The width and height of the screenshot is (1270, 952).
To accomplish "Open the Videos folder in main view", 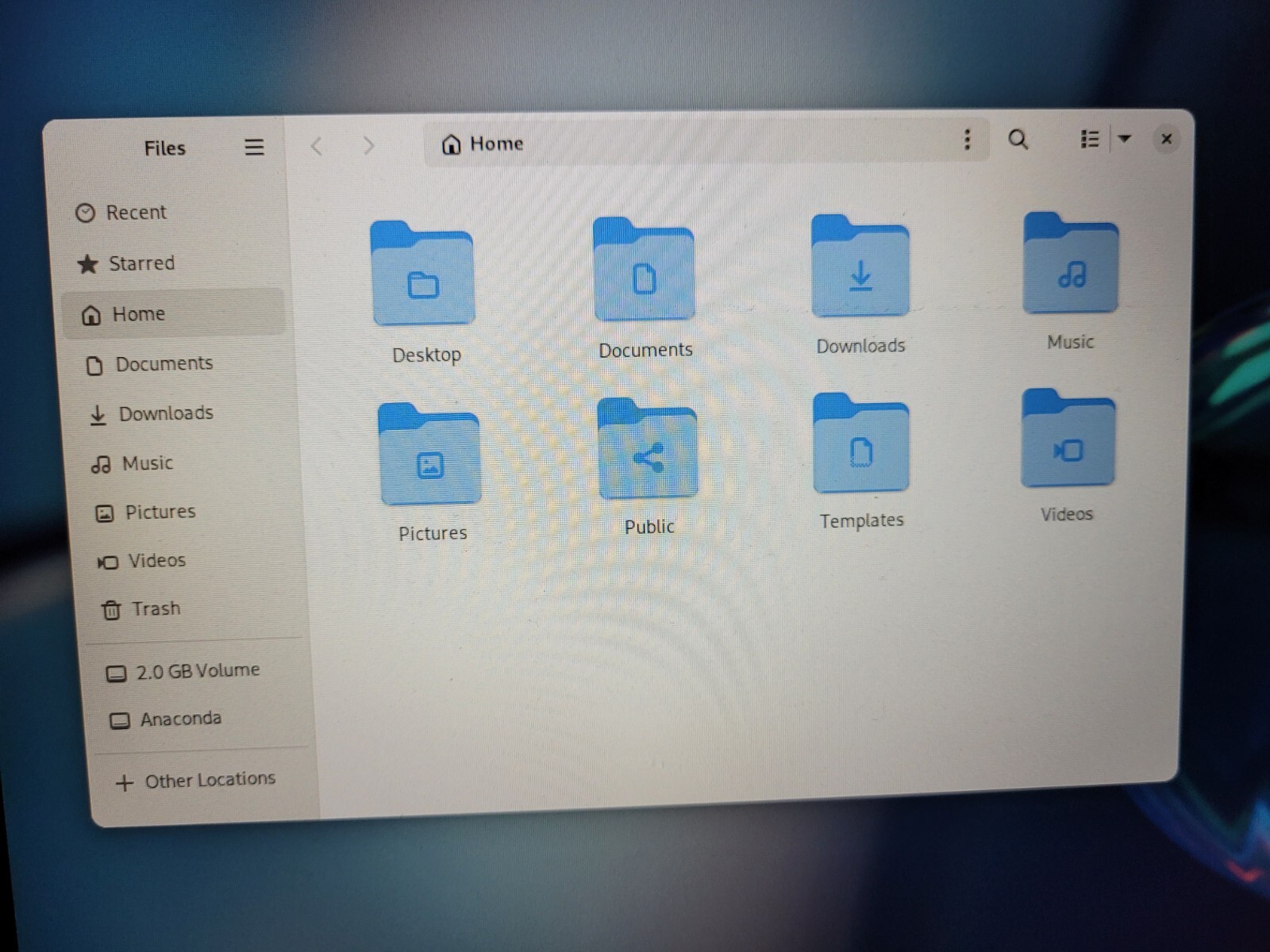I will 1068,438.
